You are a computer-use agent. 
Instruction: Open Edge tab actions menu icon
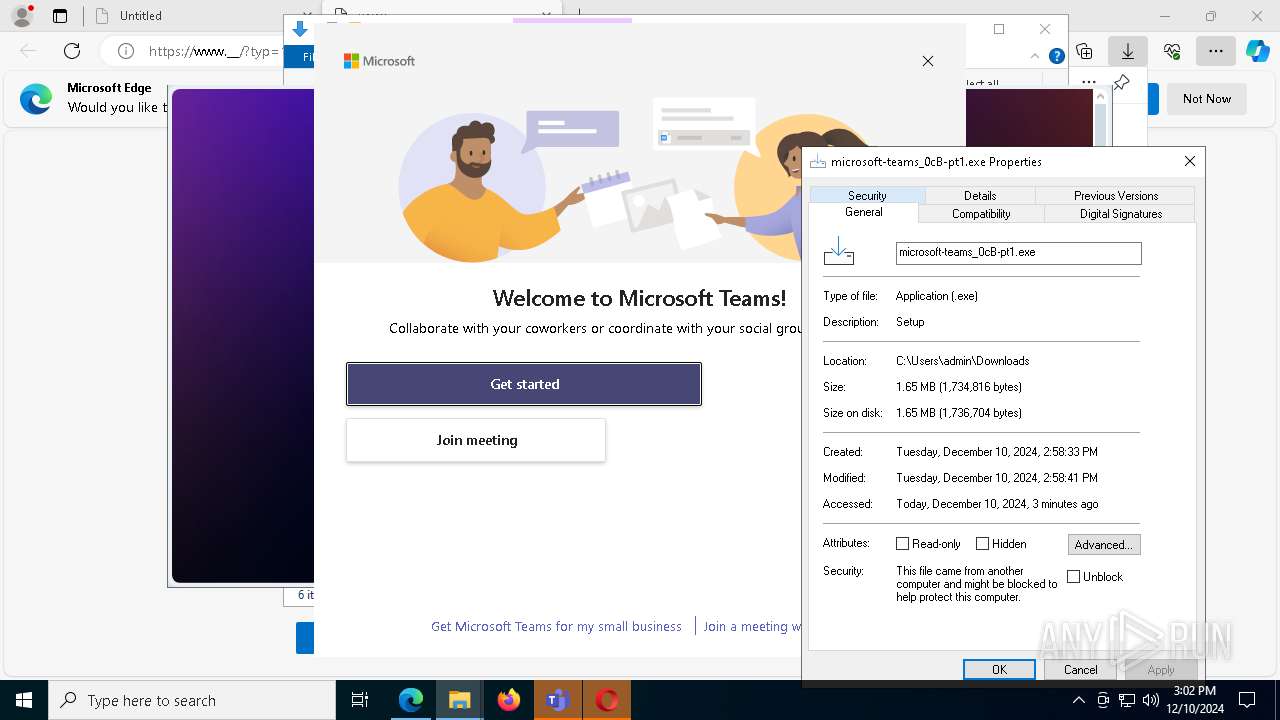click(60, 16)
